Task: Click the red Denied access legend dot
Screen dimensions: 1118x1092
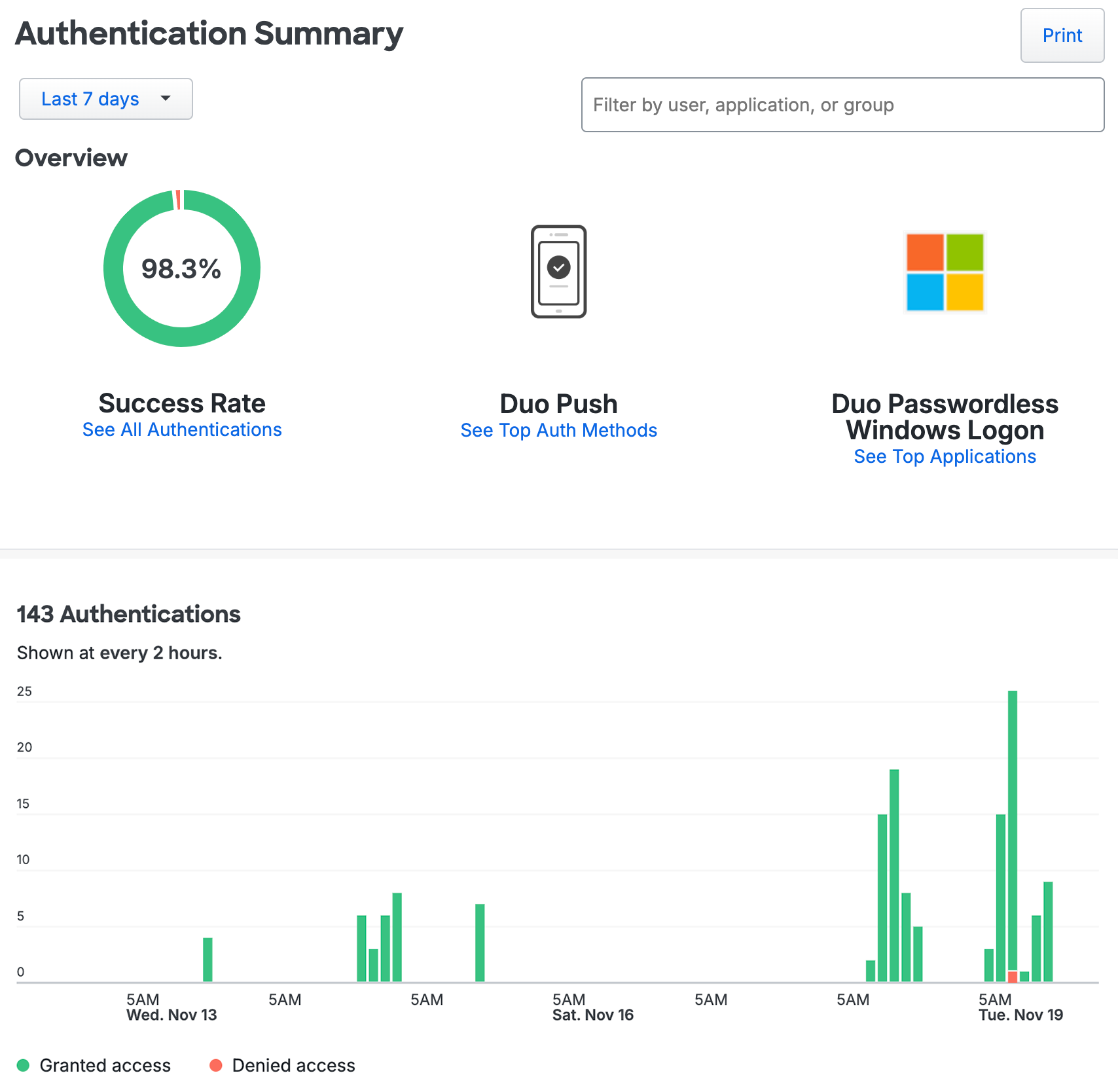Action: point(216,1065)
